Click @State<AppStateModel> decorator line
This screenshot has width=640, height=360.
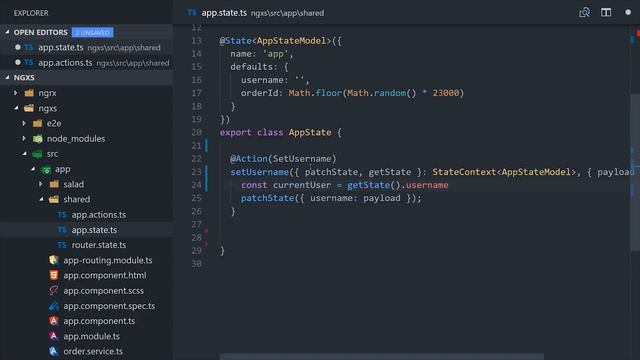[x=280, y=41]
